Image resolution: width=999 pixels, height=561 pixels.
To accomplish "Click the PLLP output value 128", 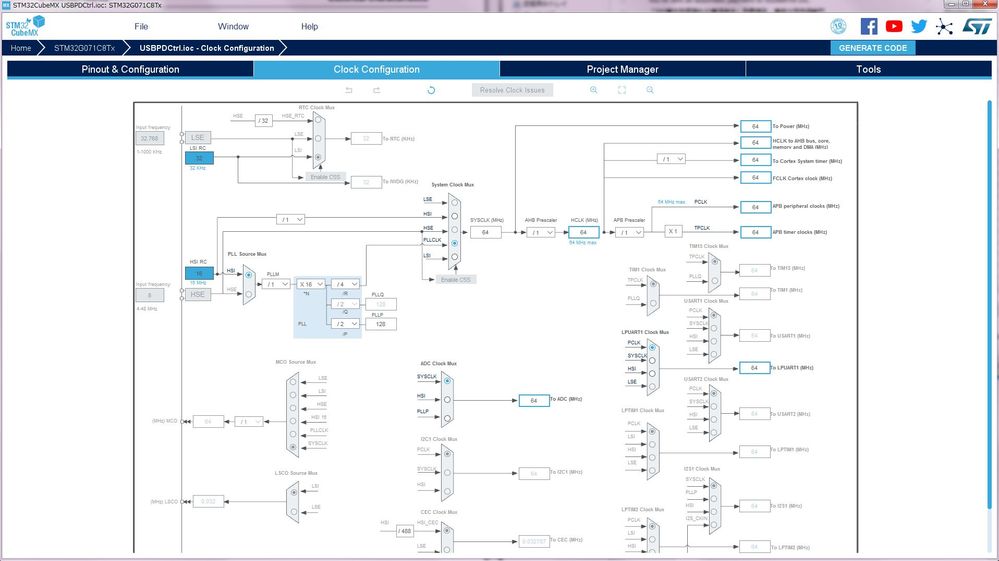I will pyautogui.click(x=381, y=324).
